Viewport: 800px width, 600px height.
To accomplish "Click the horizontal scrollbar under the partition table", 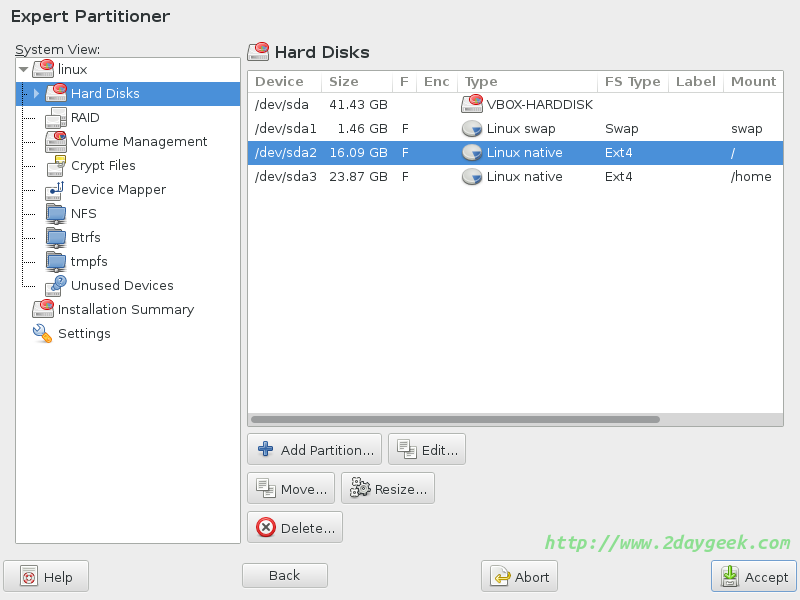I will click(455, 419).
